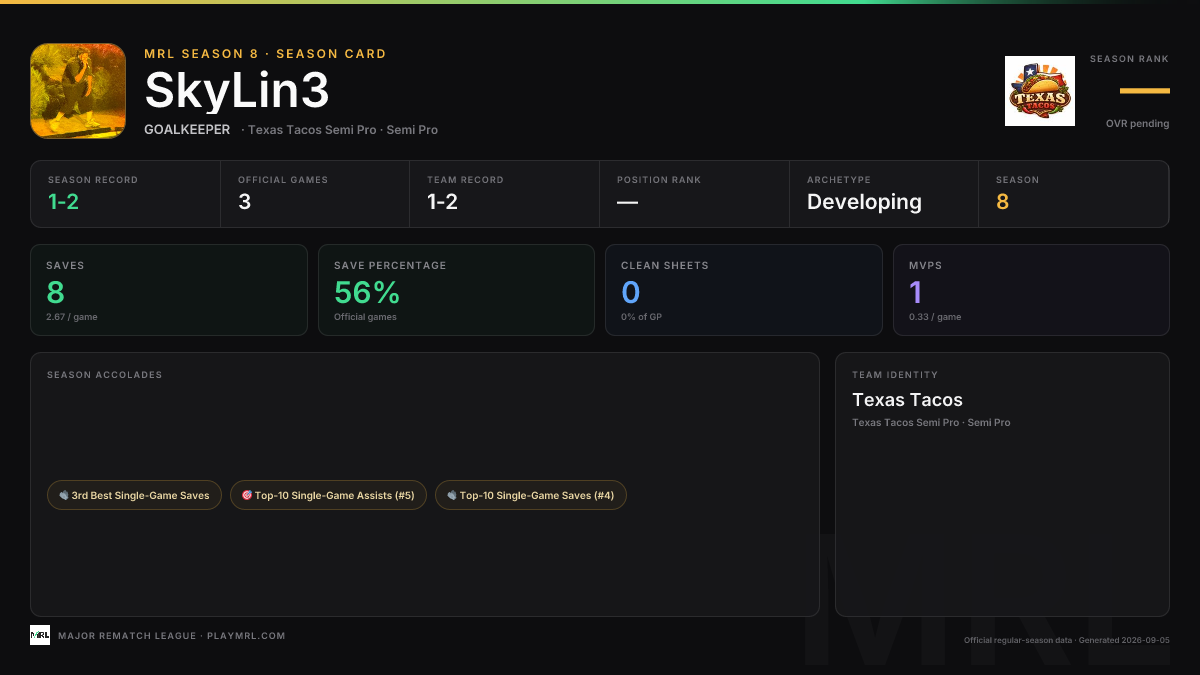Click the glove icon on 3rd Best badge
The height and width of the screenshot is (675, 1200).
point(64,495)
